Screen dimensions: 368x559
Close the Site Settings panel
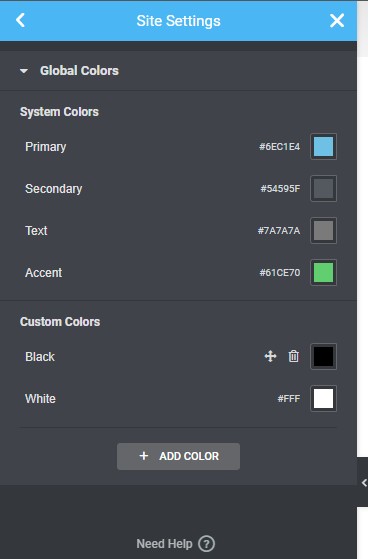337,20
